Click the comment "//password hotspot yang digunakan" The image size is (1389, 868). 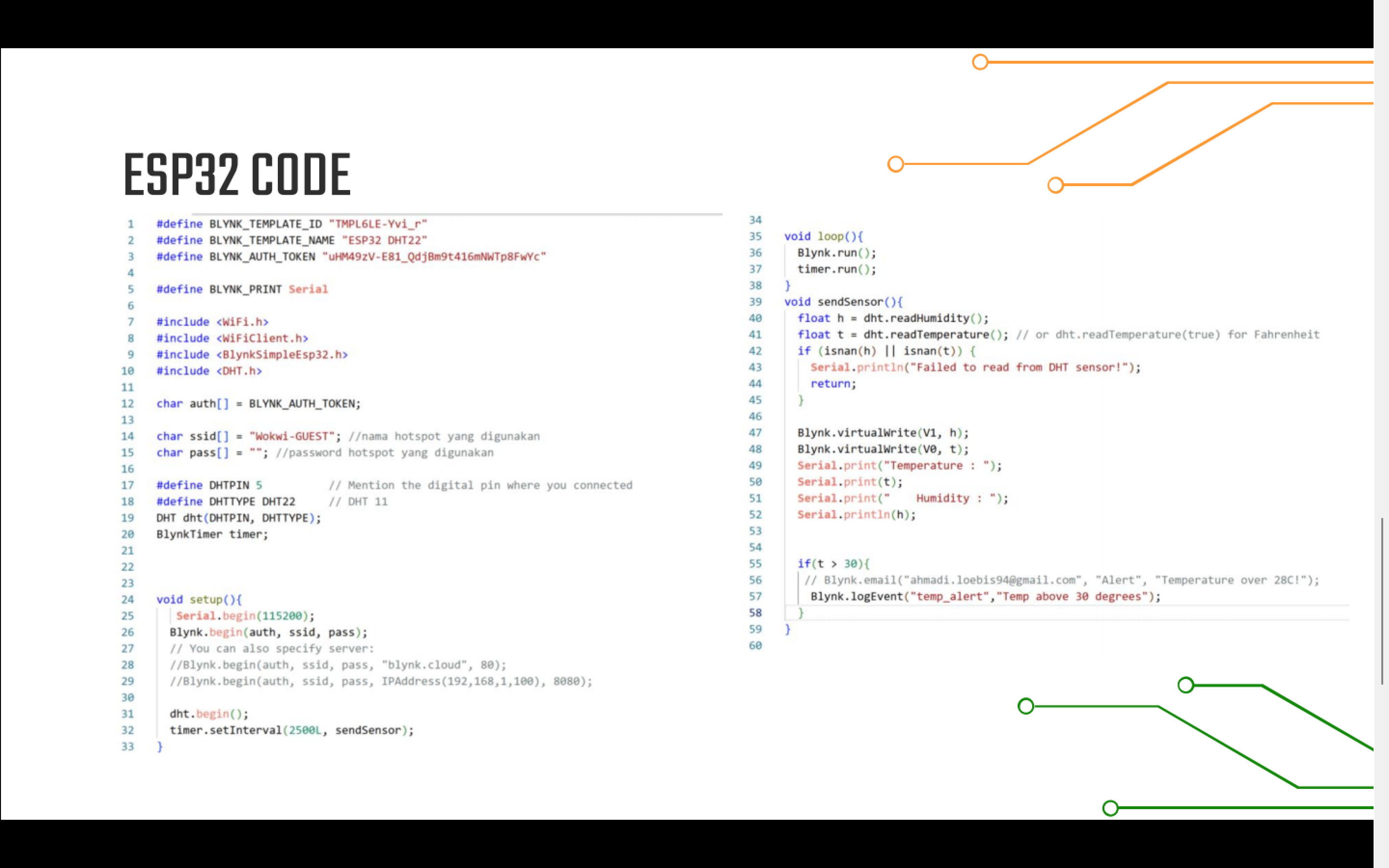384,453
